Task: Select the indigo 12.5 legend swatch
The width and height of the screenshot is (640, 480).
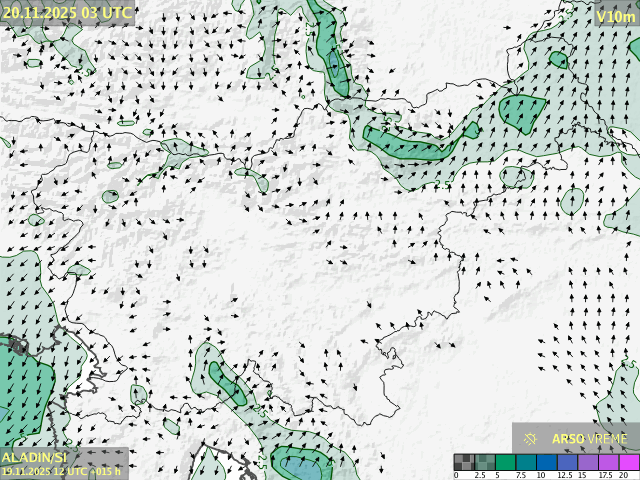Action: [x=567, y=462]
